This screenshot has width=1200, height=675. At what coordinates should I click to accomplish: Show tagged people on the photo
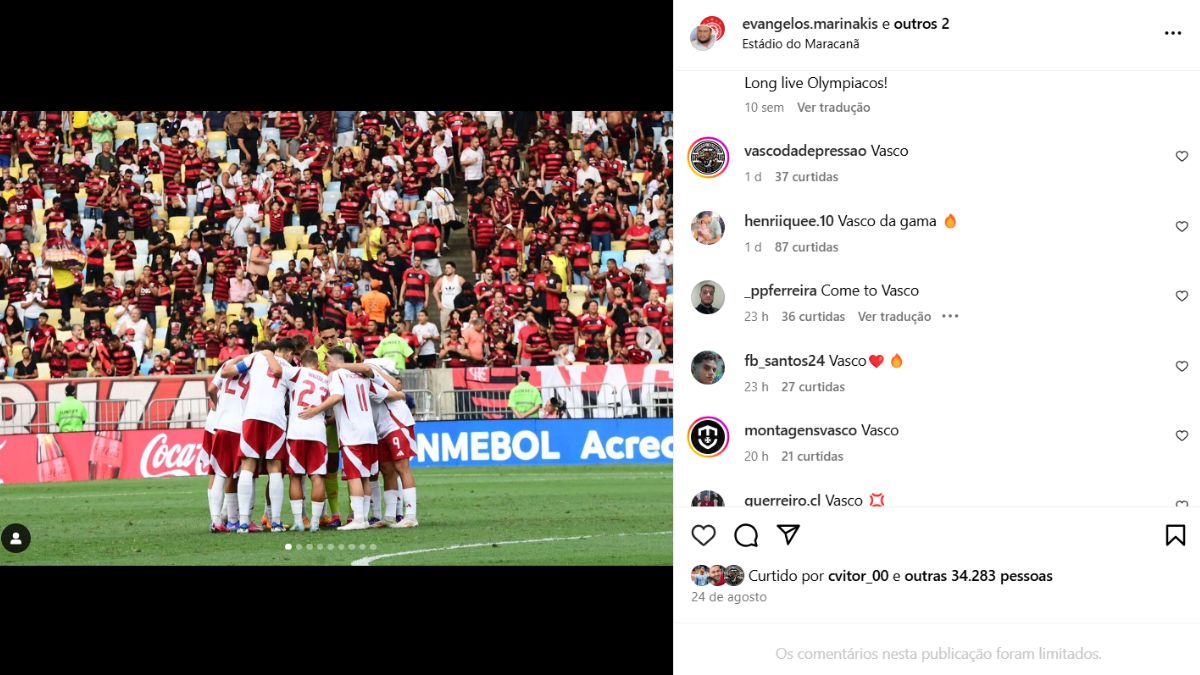tap(16, 538)
